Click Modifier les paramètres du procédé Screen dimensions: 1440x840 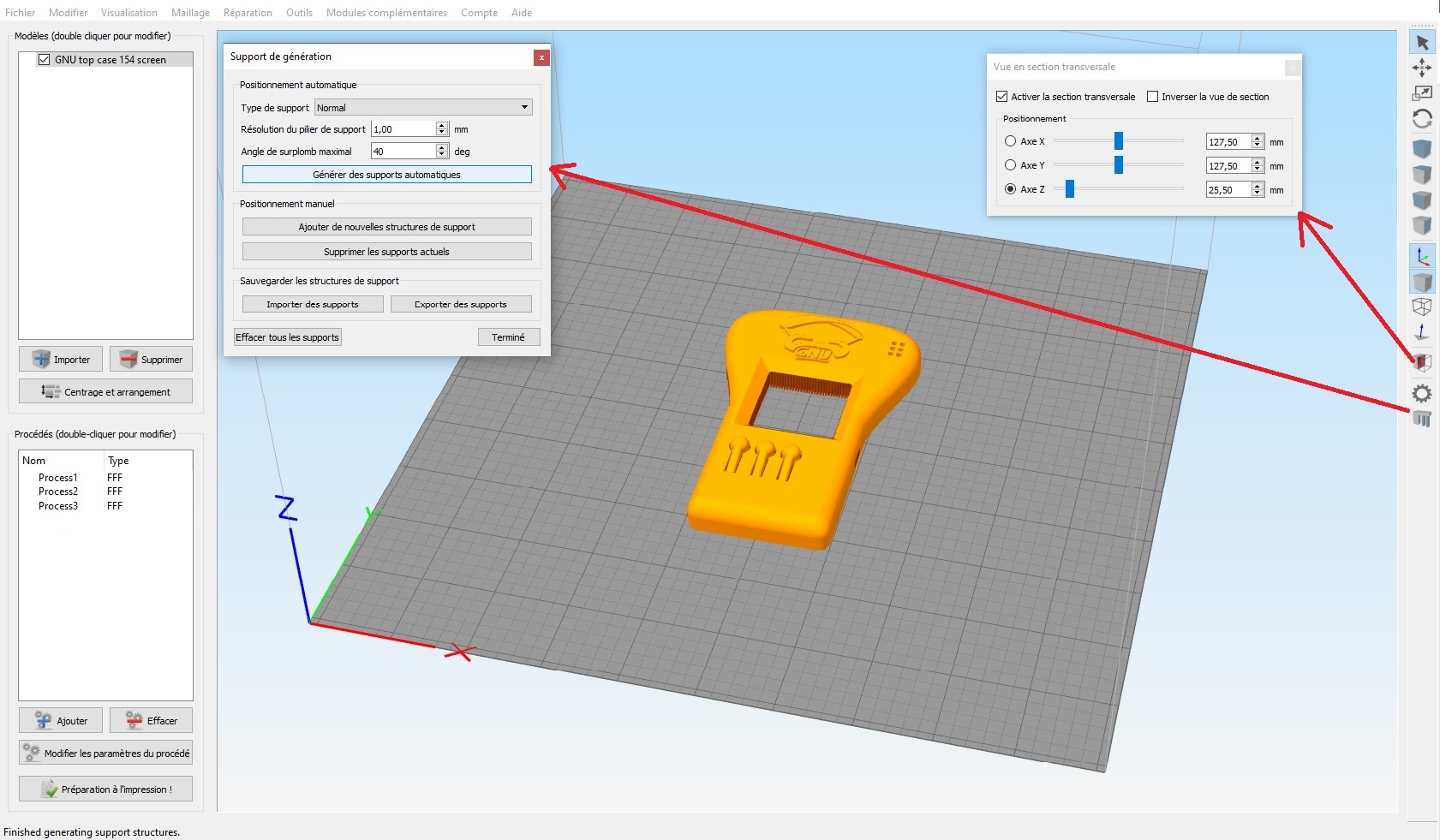click(105, 753)
